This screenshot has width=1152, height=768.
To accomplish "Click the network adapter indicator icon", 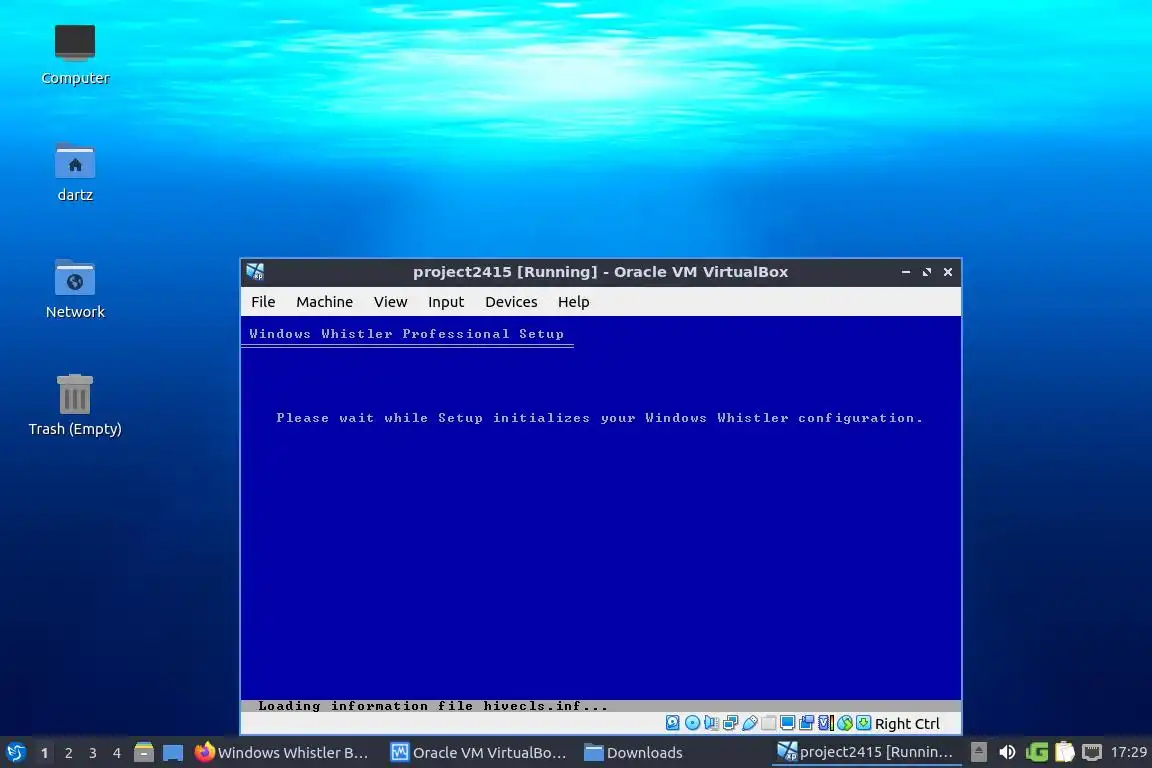I will pyautogui.click(x=730, y=723).
